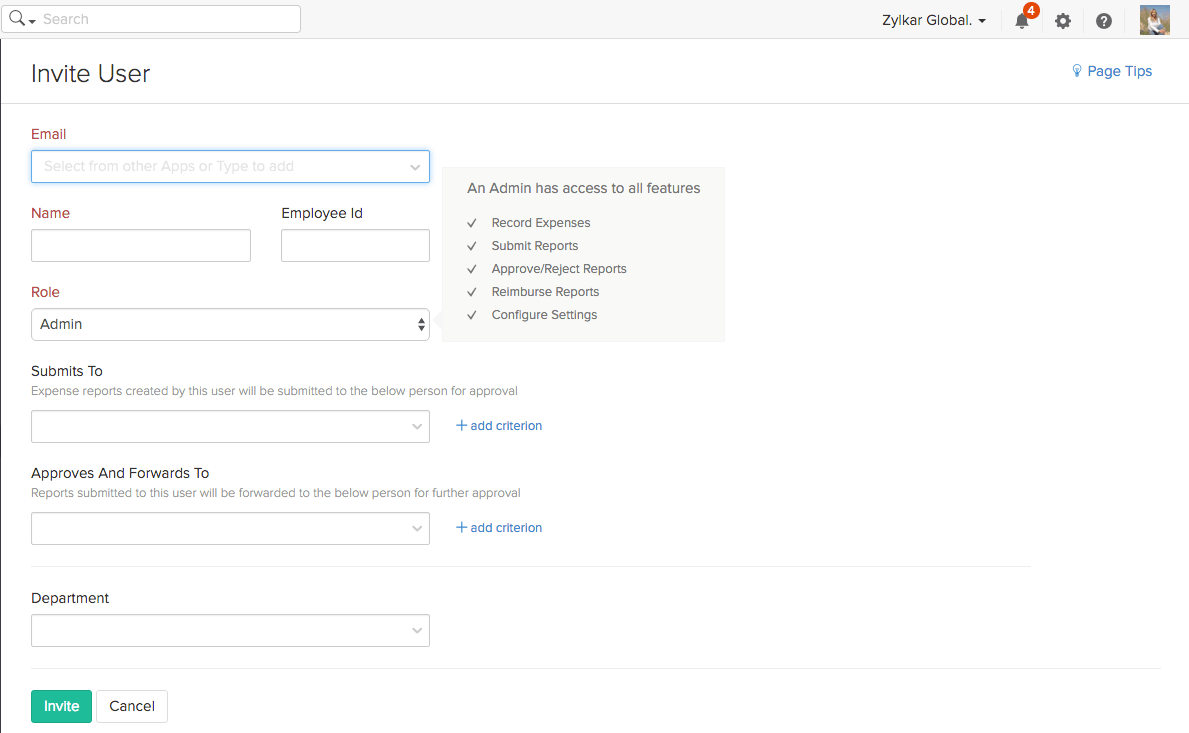Open the Role dropdown showing Admin
This screenshot has width=1189, height=733.
tap(230, 324)
